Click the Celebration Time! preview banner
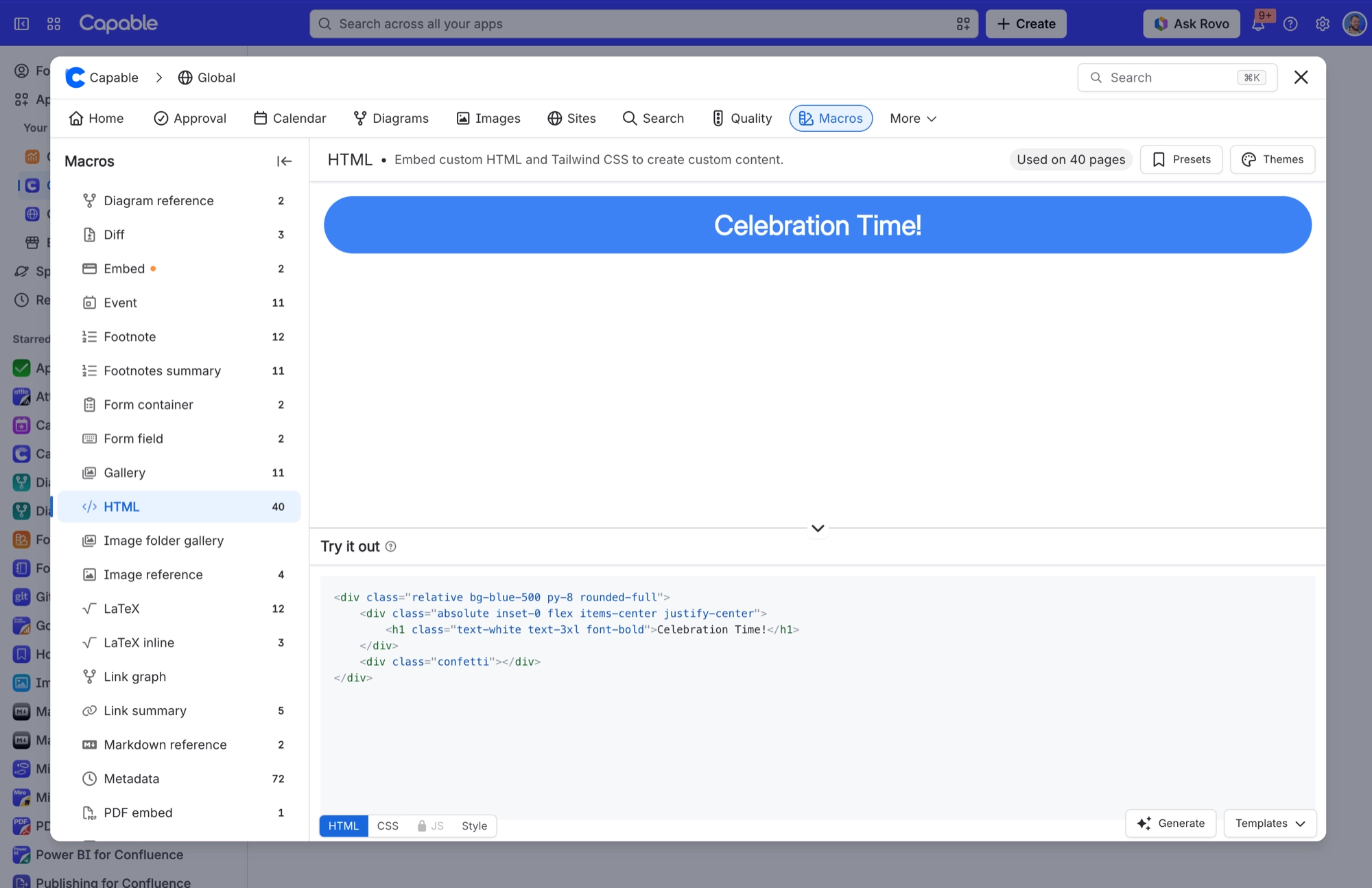Screen dimensions: 1372x888 coord(818,225)
